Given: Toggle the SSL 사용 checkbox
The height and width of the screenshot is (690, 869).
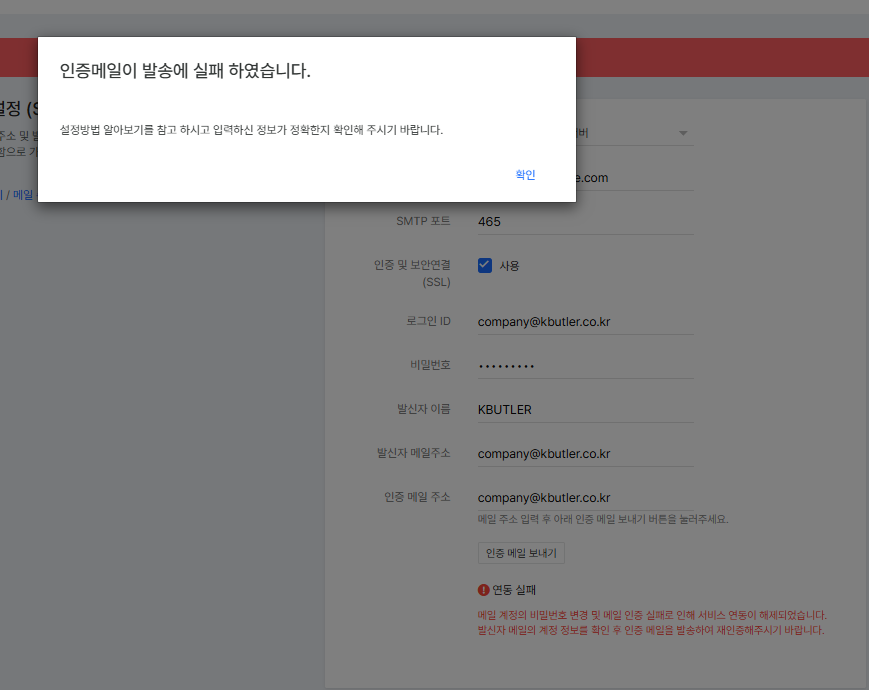Looking at the screenshot, I should click(485, 265).
